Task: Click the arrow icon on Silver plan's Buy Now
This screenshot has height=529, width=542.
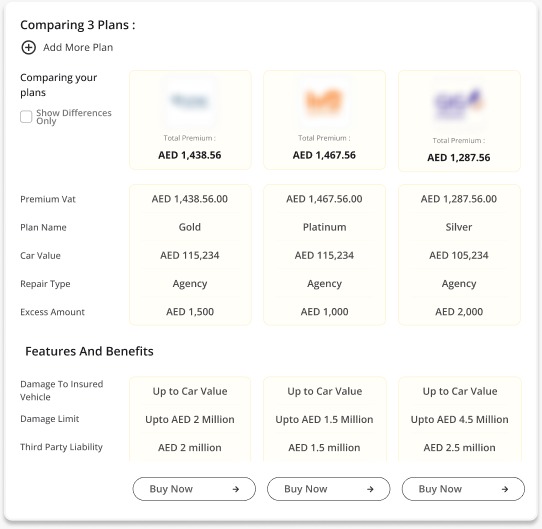Action: (505, 489)
